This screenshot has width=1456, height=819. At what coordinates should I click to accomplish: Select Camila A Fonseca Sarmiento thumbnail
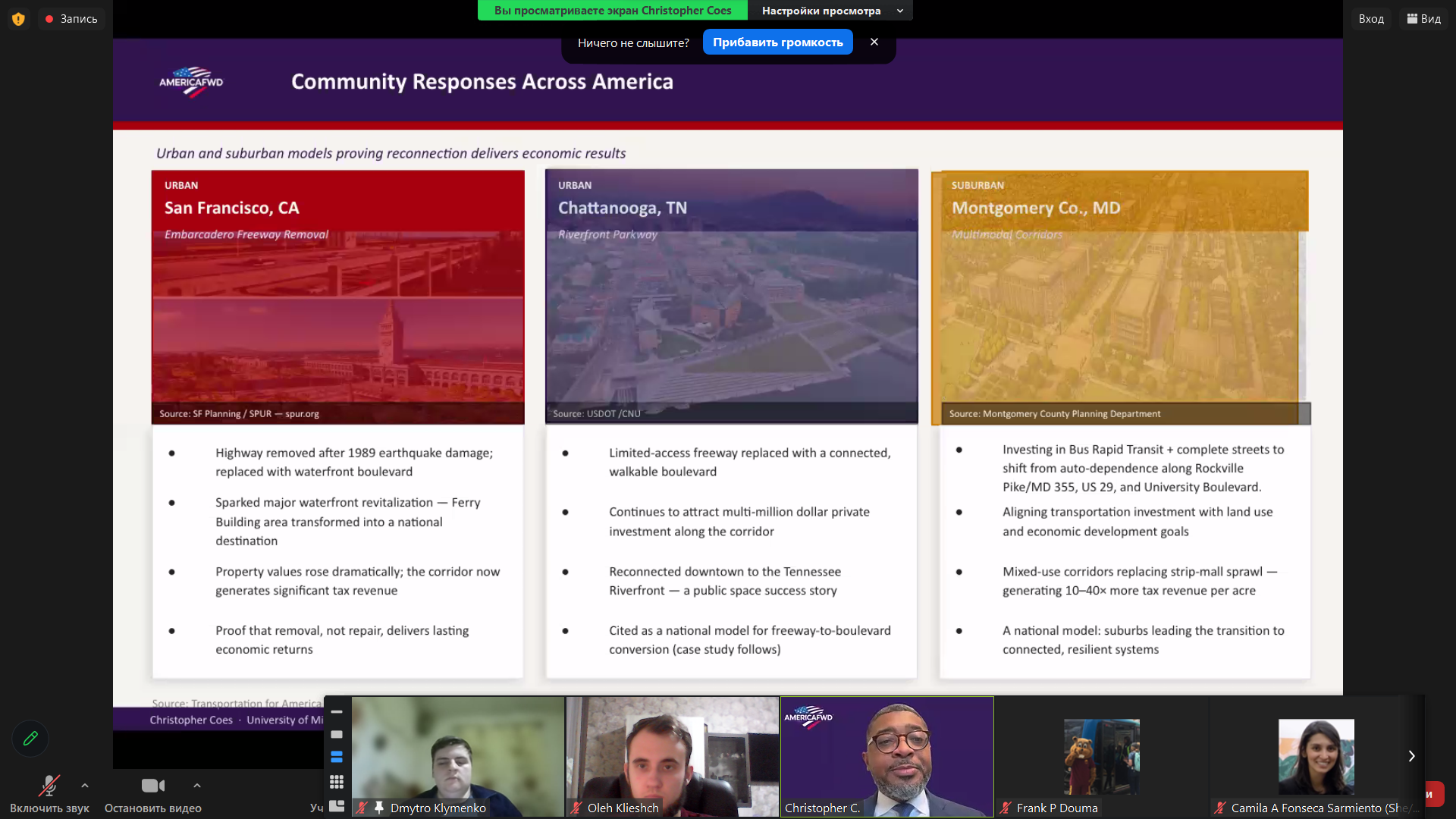pos(1316,757)
